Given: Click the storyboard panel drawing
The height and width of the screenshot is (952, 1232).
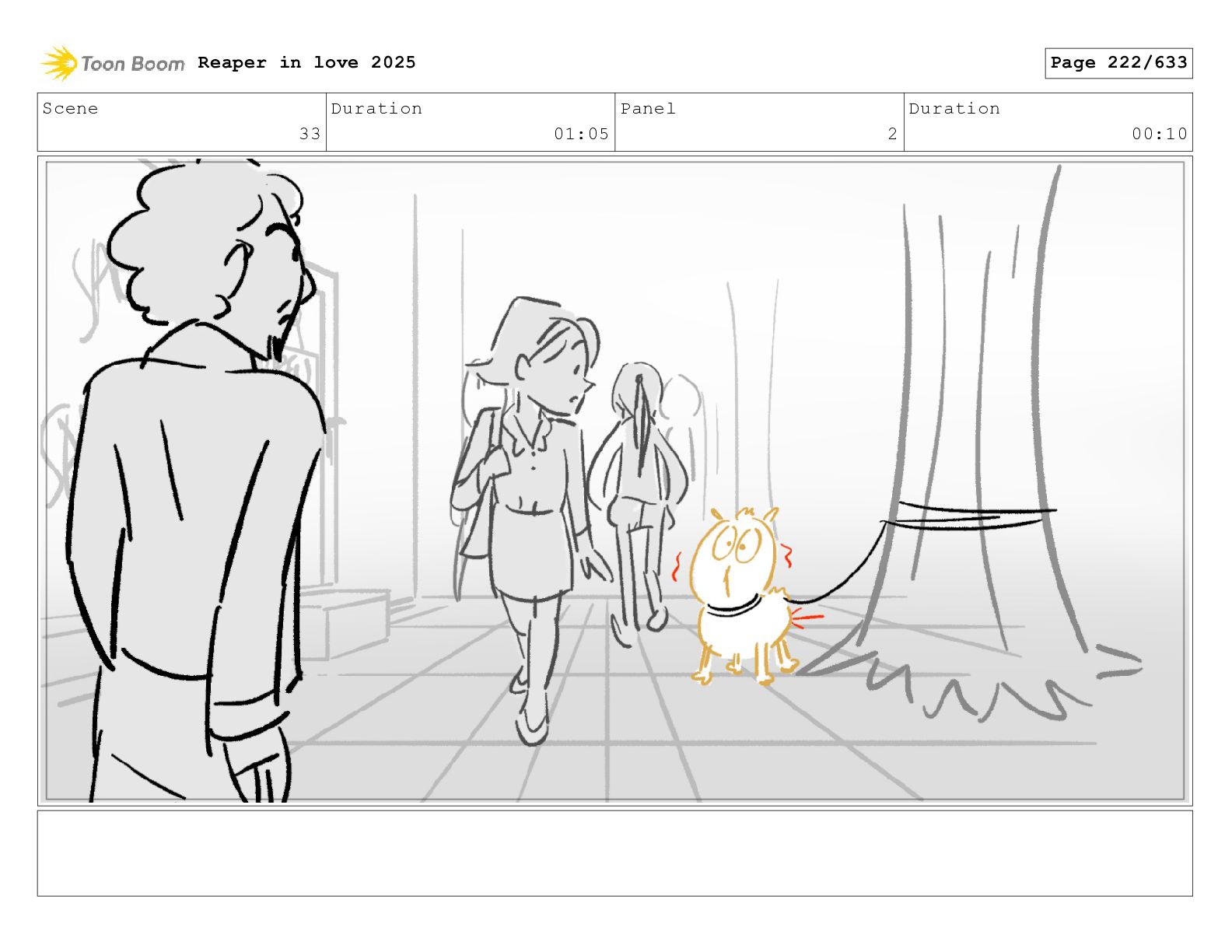Looking at the screenshot, I should coord(615,481).
